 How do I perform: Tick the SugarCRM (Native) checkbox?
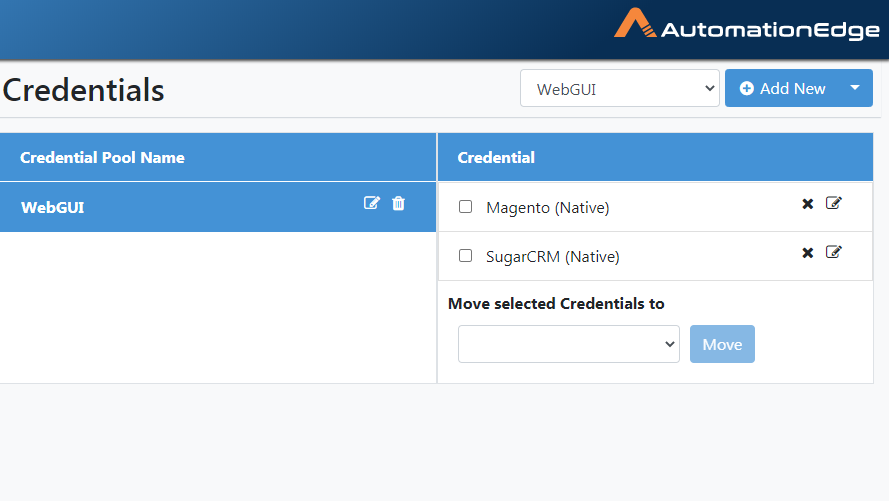tap(465, 256)
